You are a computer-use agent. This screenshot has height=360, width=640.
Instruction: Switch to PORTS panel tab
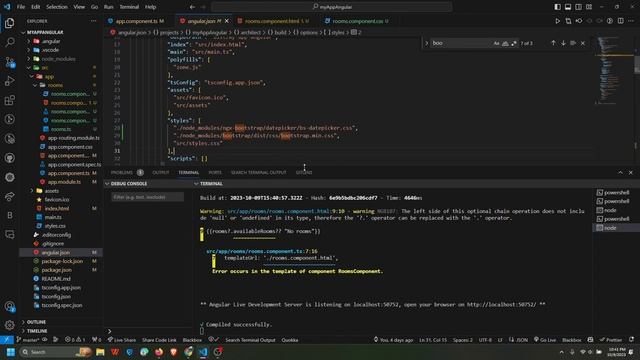coord(215,173)
